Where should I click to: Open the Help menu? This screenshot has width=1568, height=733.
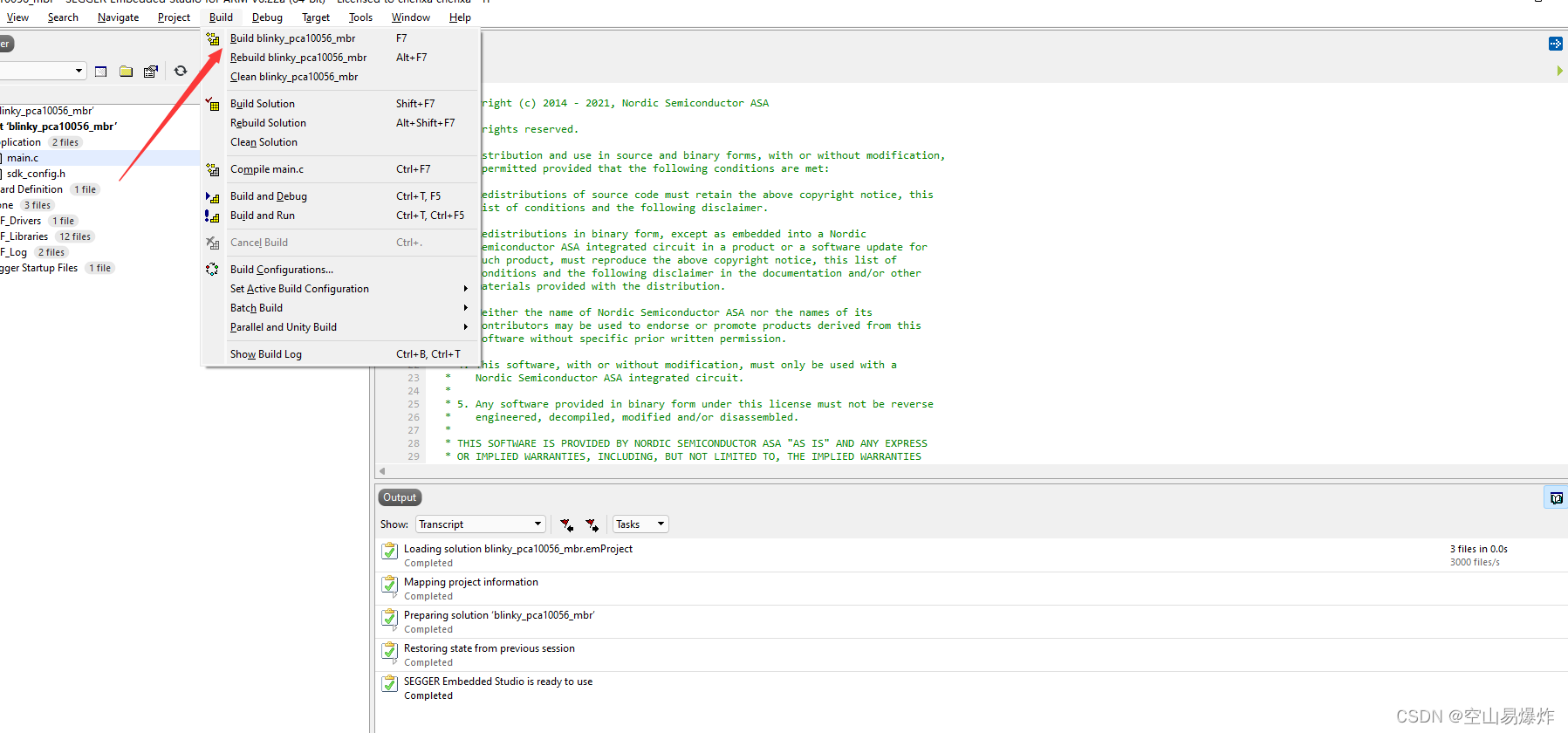(460, 17)
